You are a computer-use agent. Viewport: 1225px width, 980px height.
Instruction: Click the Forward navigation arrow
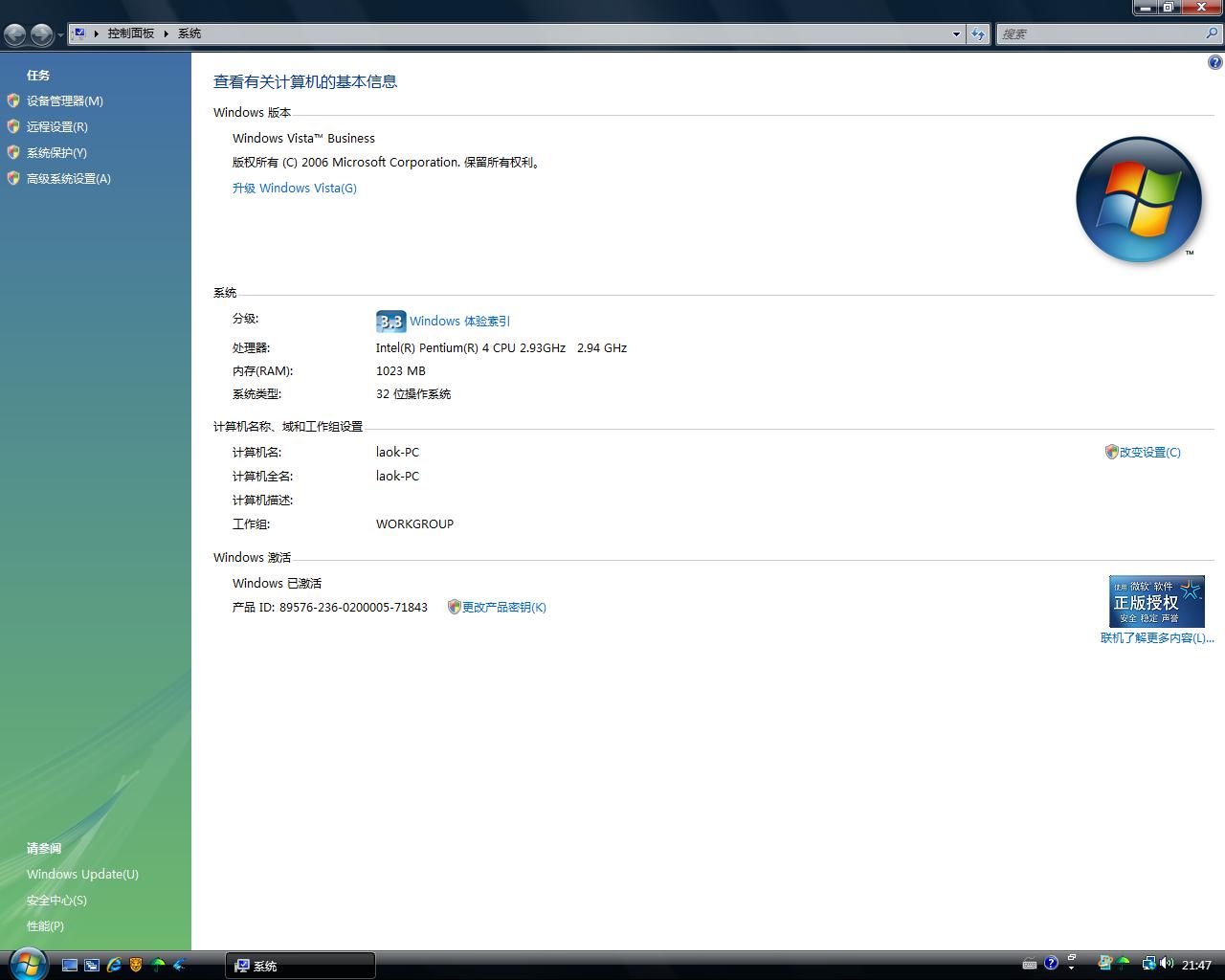[x=41, y=35]
